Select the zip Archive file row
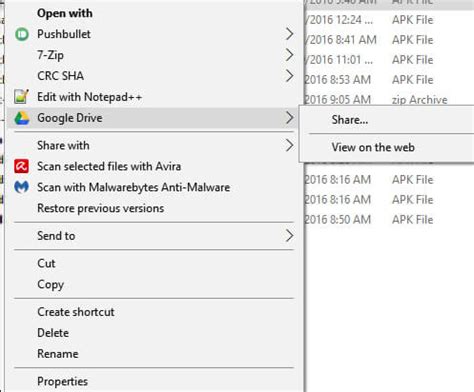 click(x=389, y=99)
